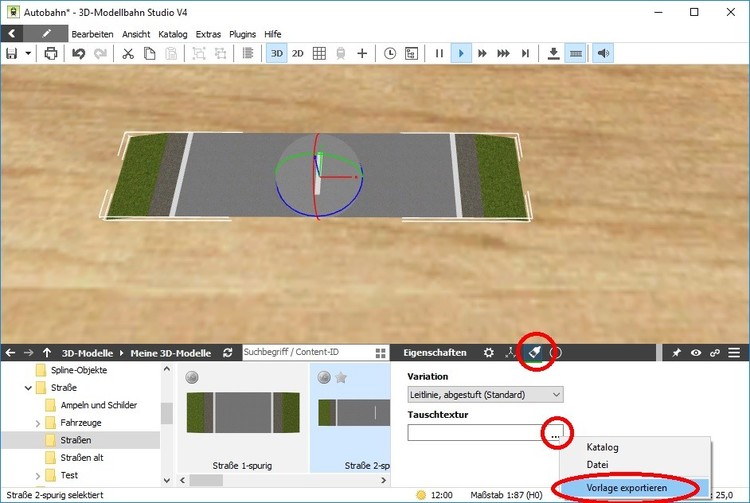The height and width of the screenshot is (503, 750).
Task: Open the Variation dropdown Leitlinie, abgestuft
Action: click(x=485, y=395)
